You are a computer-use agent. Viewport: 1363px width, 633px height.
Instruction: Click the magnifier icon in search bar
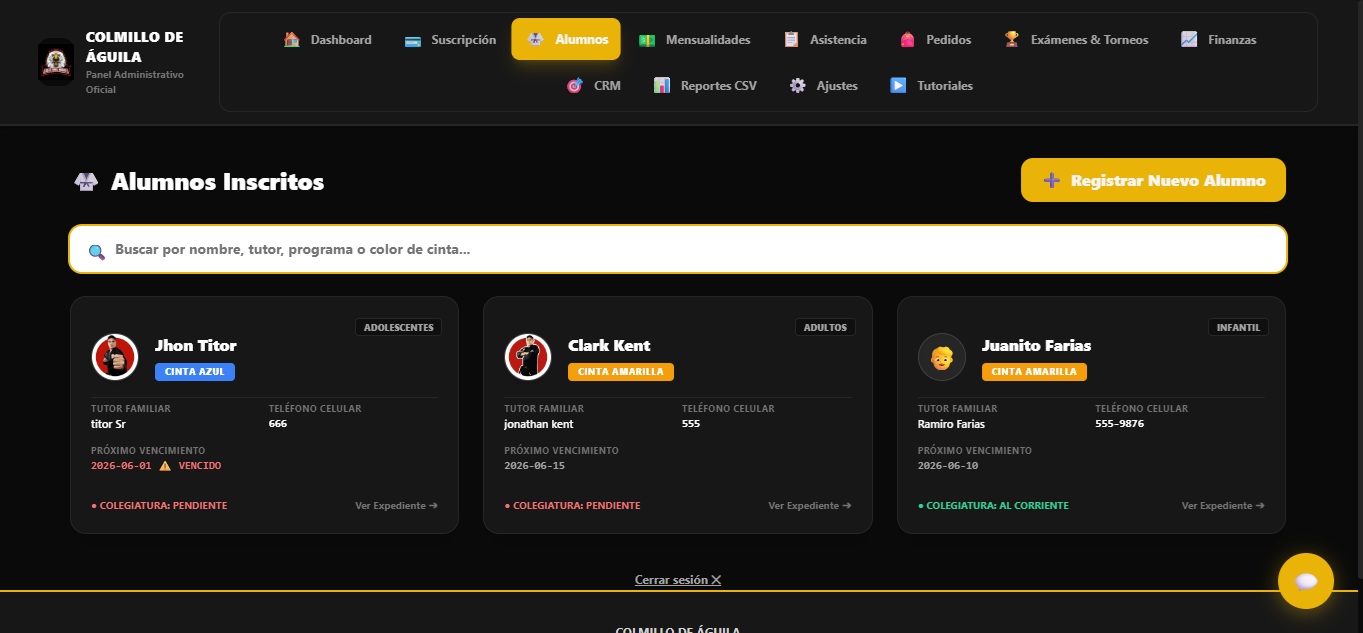click(x=97, y=251)
